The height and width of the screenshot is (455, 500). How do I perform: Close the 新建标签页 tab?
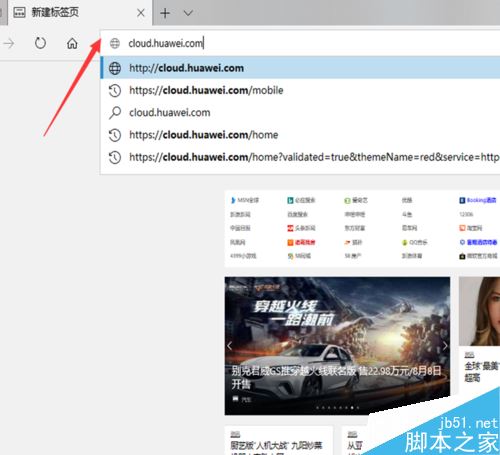141,13
